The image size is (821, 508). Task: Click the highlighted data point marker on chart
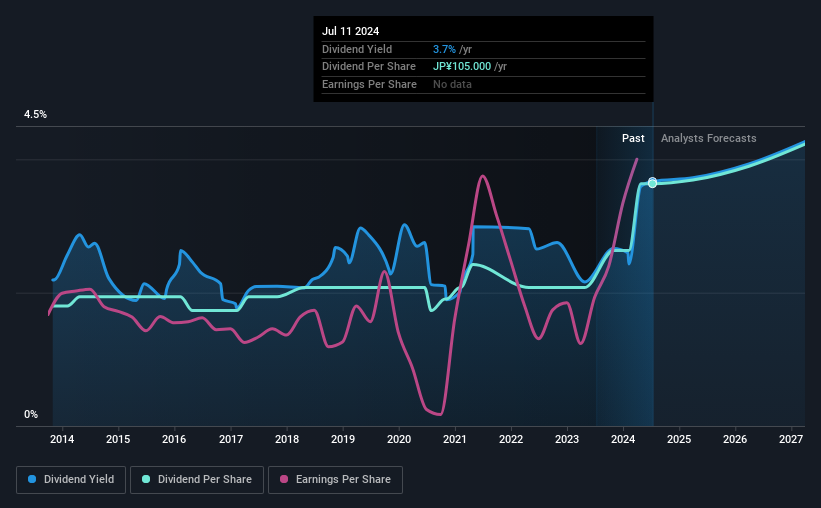click(x=652, y=183)
